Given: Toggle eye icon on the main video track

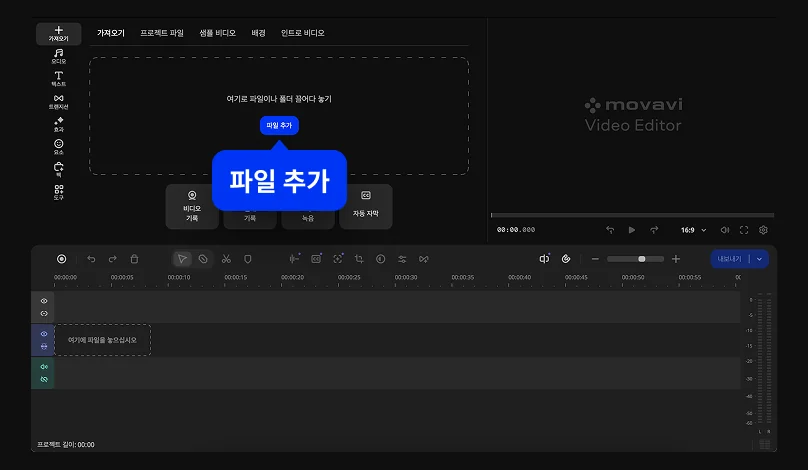Looking at the screenshot, I should pos(43,334).
